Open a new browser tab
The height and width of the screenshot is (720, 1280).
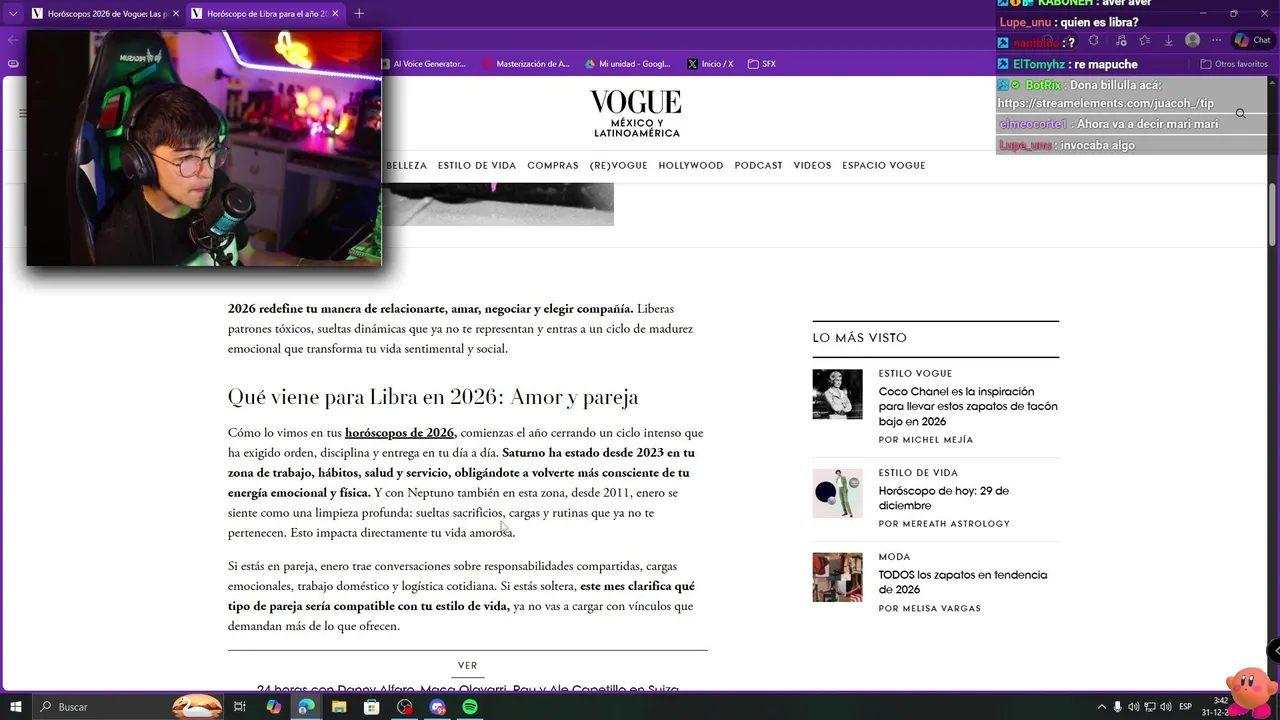tap(359, 14)
